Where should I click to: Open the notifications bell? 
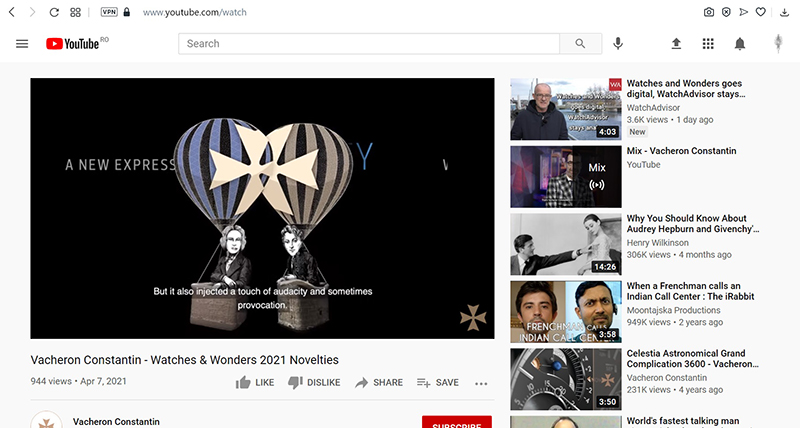coord(740,44)
